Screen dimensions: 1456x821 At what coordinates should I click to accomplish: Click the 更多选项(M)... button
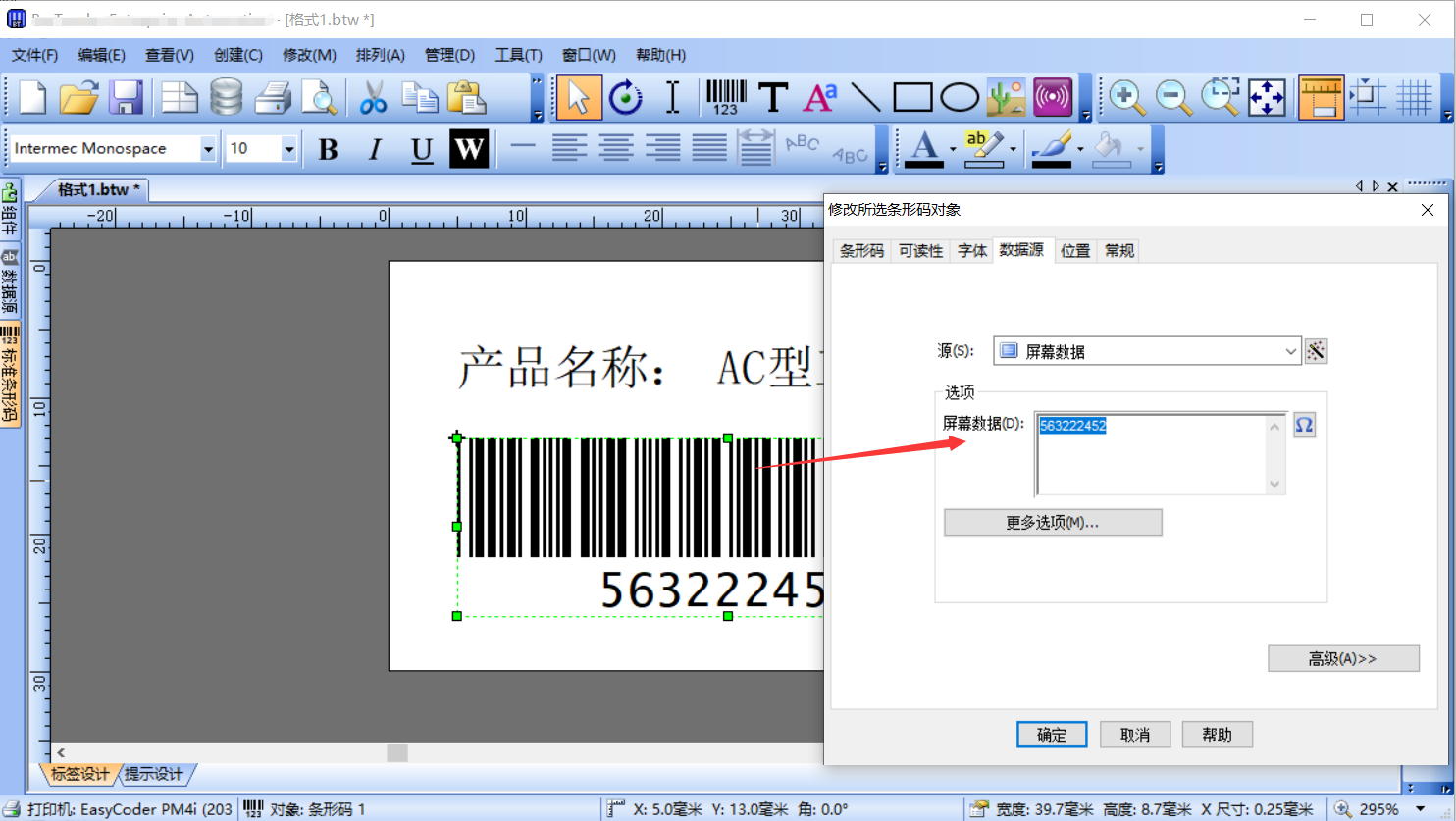[1052, 523]
